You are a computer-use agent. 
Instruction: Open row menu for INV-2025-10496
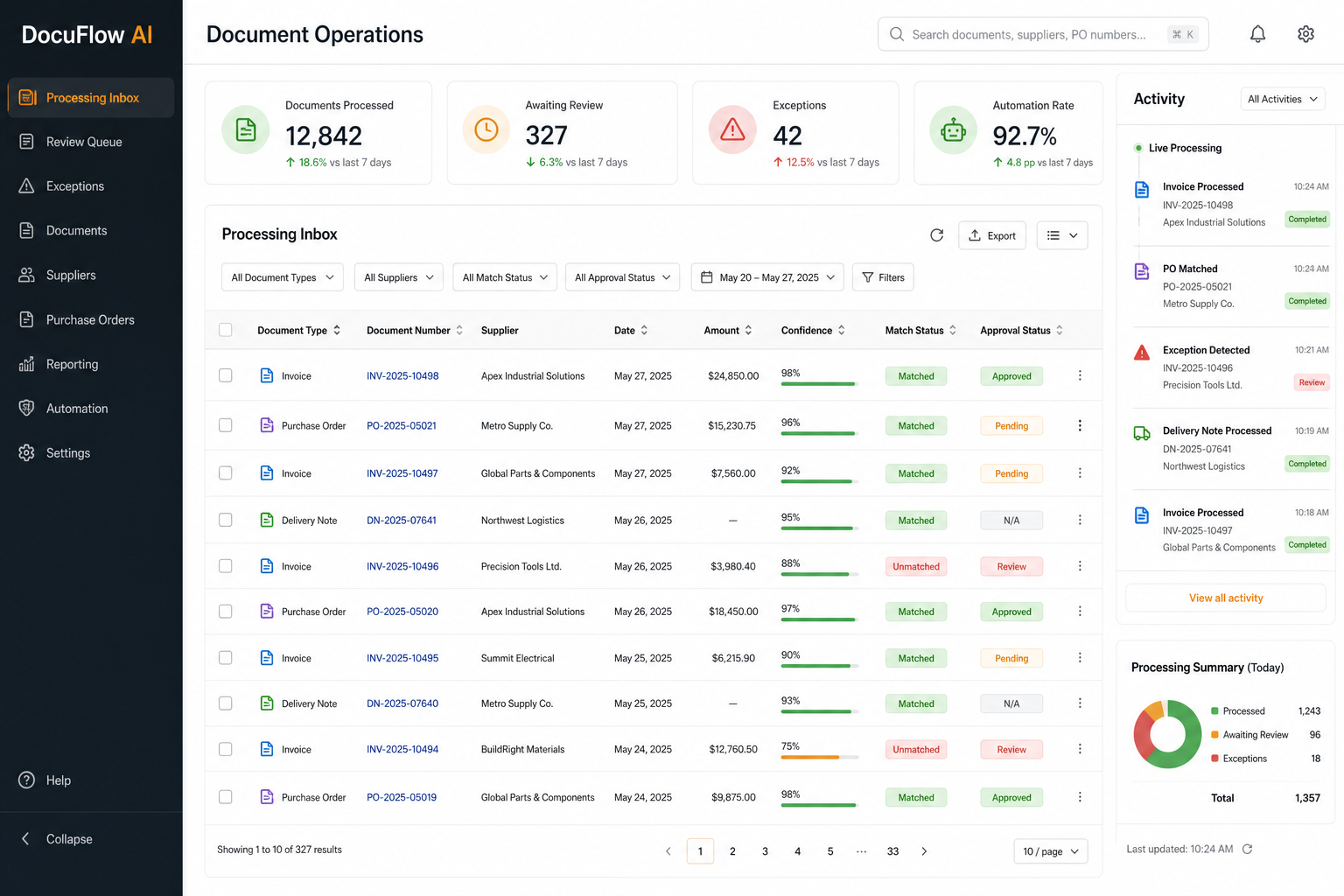[x=1080, y=566]
